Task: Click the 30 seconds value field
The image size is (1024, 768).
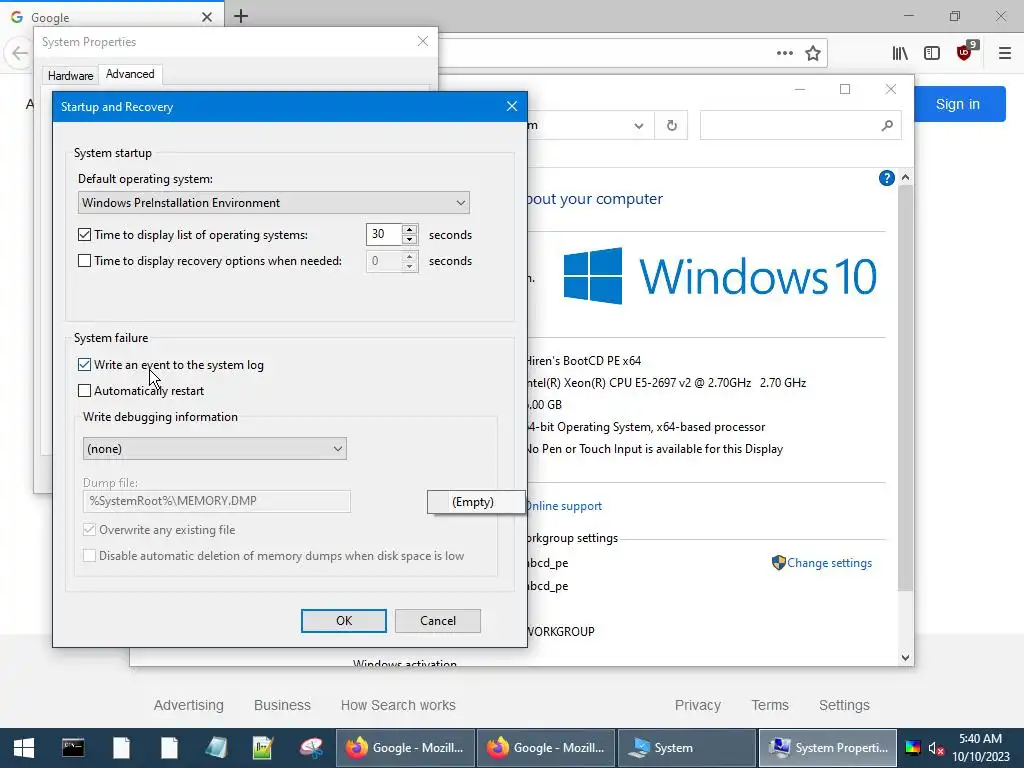Action: 384,234
